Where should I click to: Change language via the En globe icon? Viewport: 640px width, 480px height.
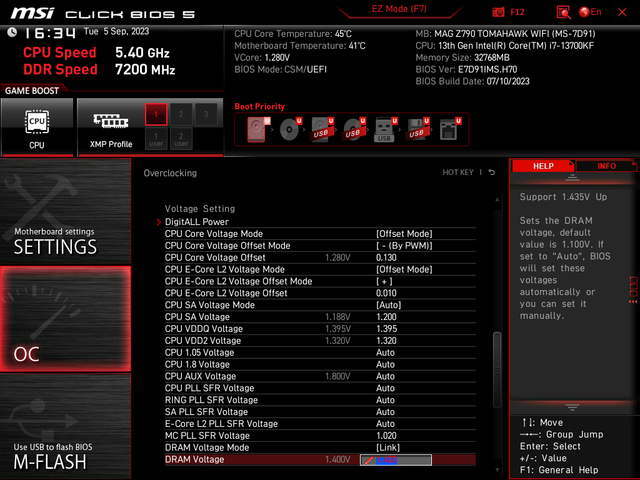[x=590, y=12]
